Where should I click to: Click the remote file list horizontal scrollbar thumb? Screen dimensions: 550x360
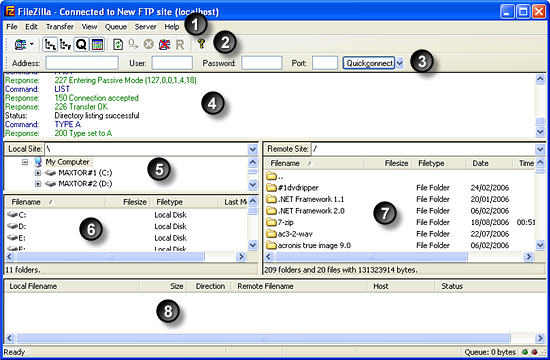(x=372, y=257)
